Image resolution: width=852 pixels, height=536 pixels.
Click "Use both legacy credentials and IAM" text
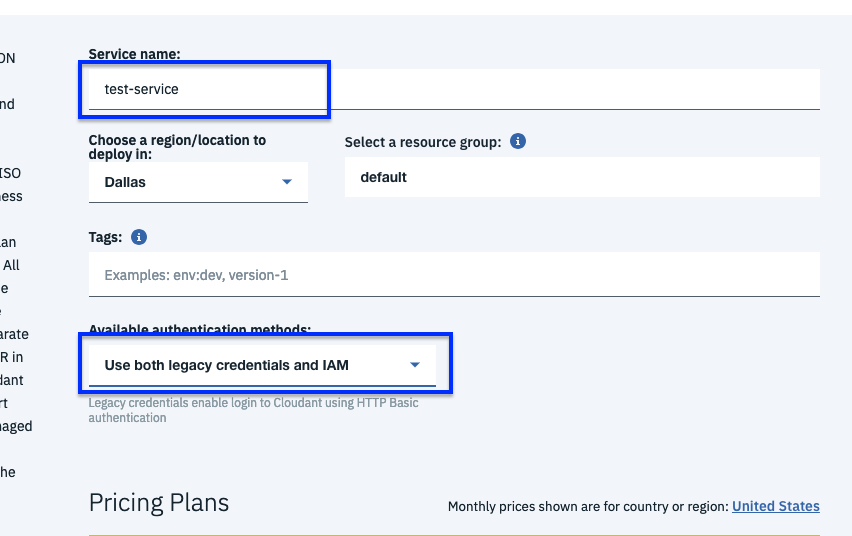click(x=227, y=365)
